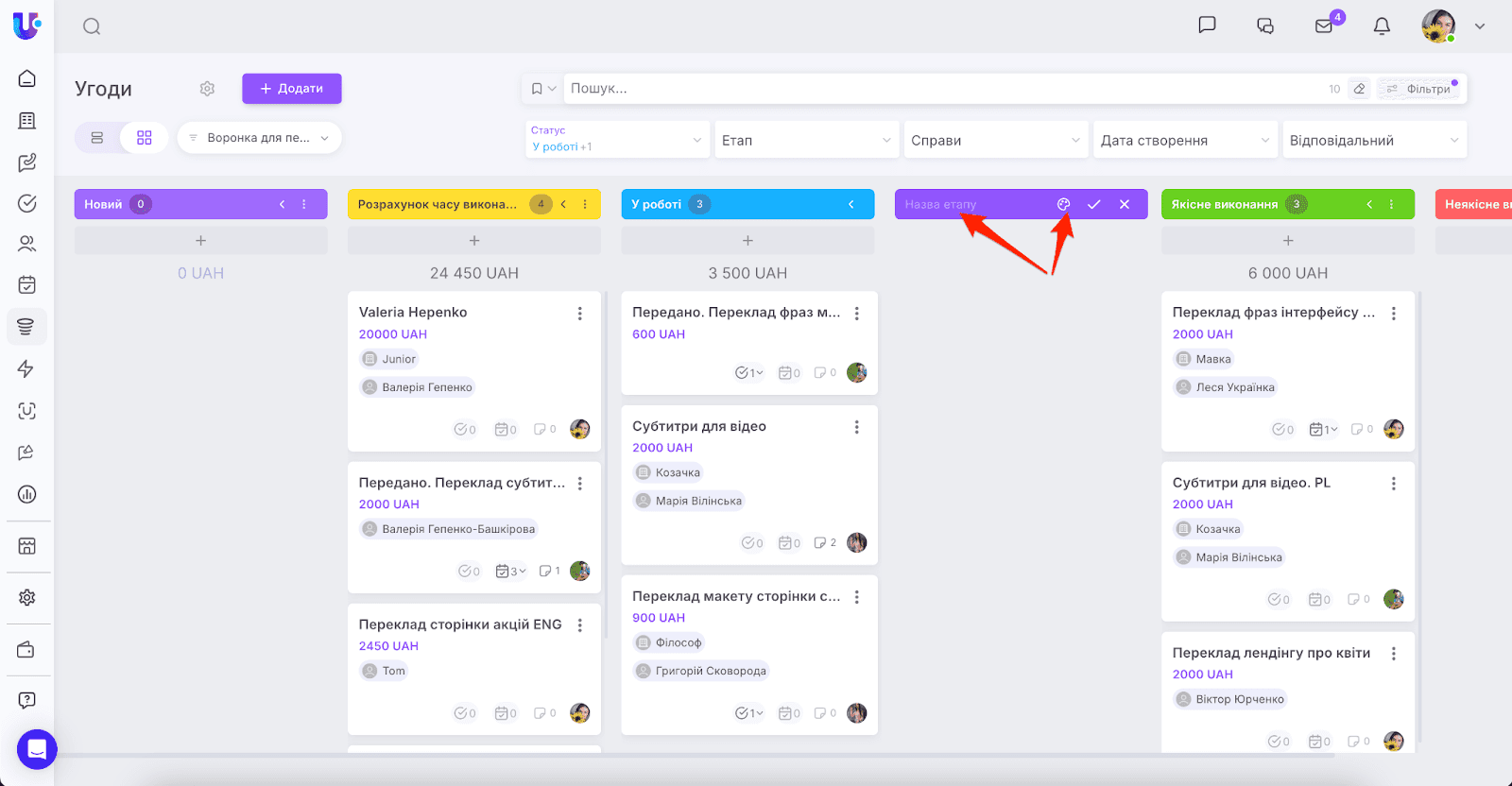Open the settings gear in the sidebar
The image size is (1512, 786).
(x=27, y=597)
